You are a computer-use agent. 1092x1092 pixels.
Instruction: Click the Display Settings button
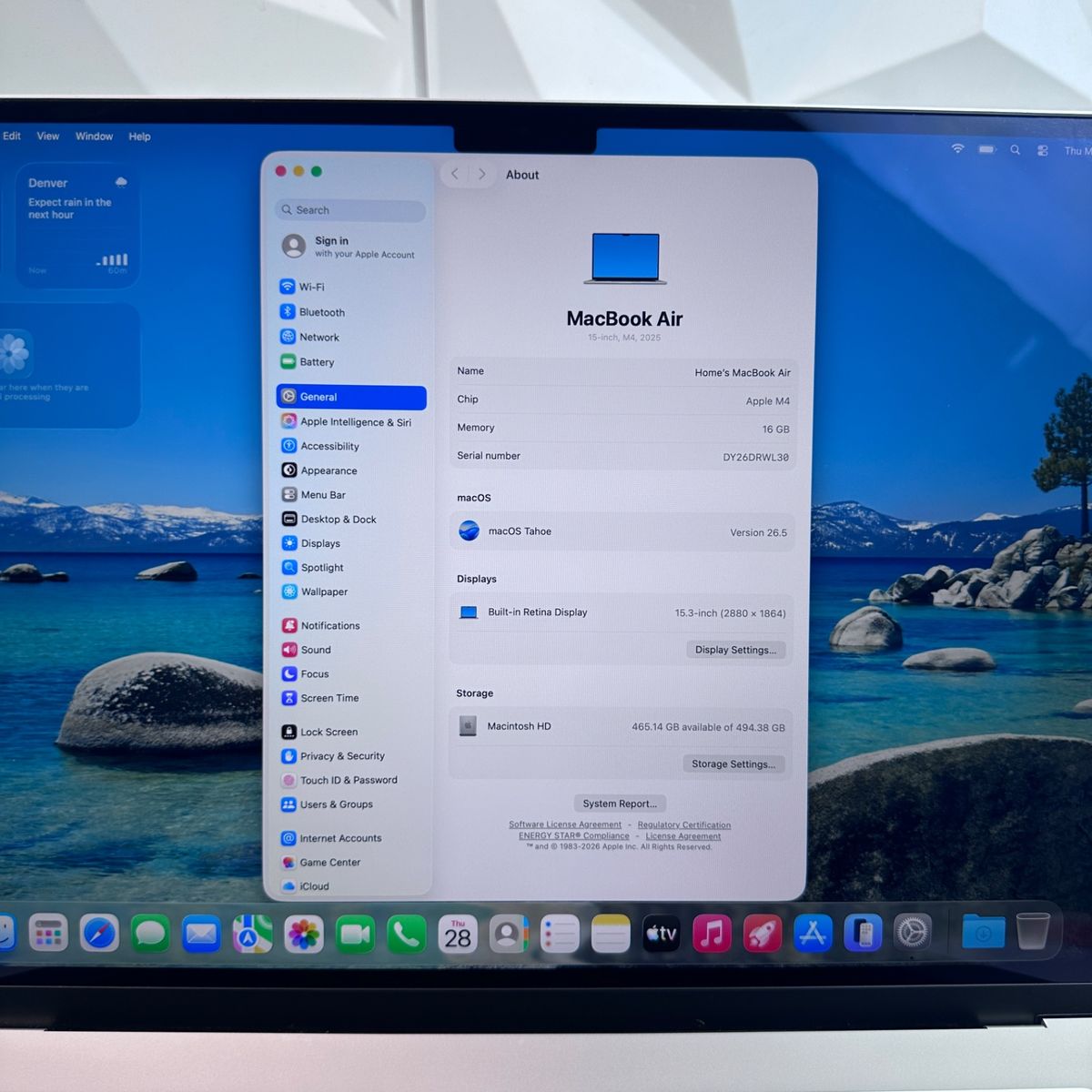(735, 650)
